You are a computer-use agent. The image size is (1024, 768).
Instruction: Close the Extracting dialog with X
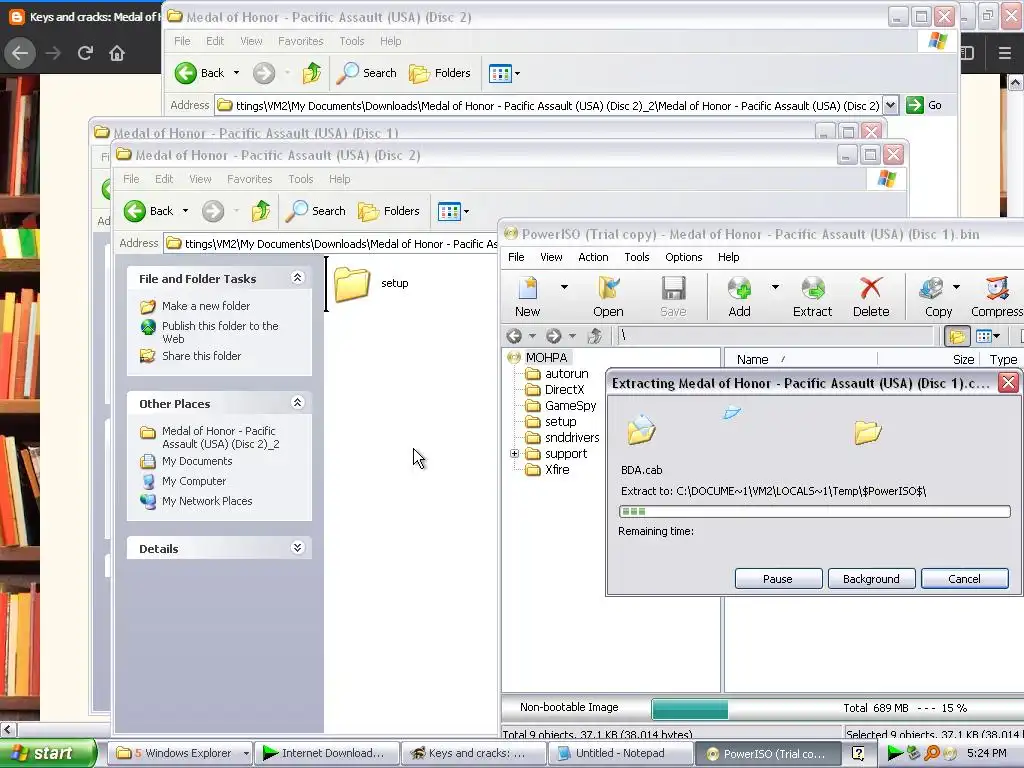point(1008,382)
